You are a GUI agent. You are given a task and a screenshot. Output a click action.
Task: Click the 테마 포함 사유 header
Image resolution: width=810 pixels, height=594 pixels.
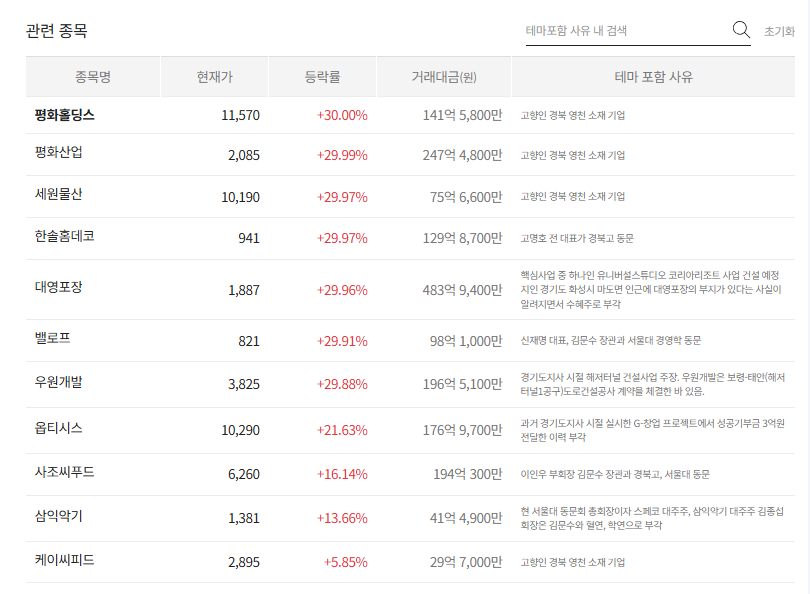pyautogui.click(x=653, y=77)
